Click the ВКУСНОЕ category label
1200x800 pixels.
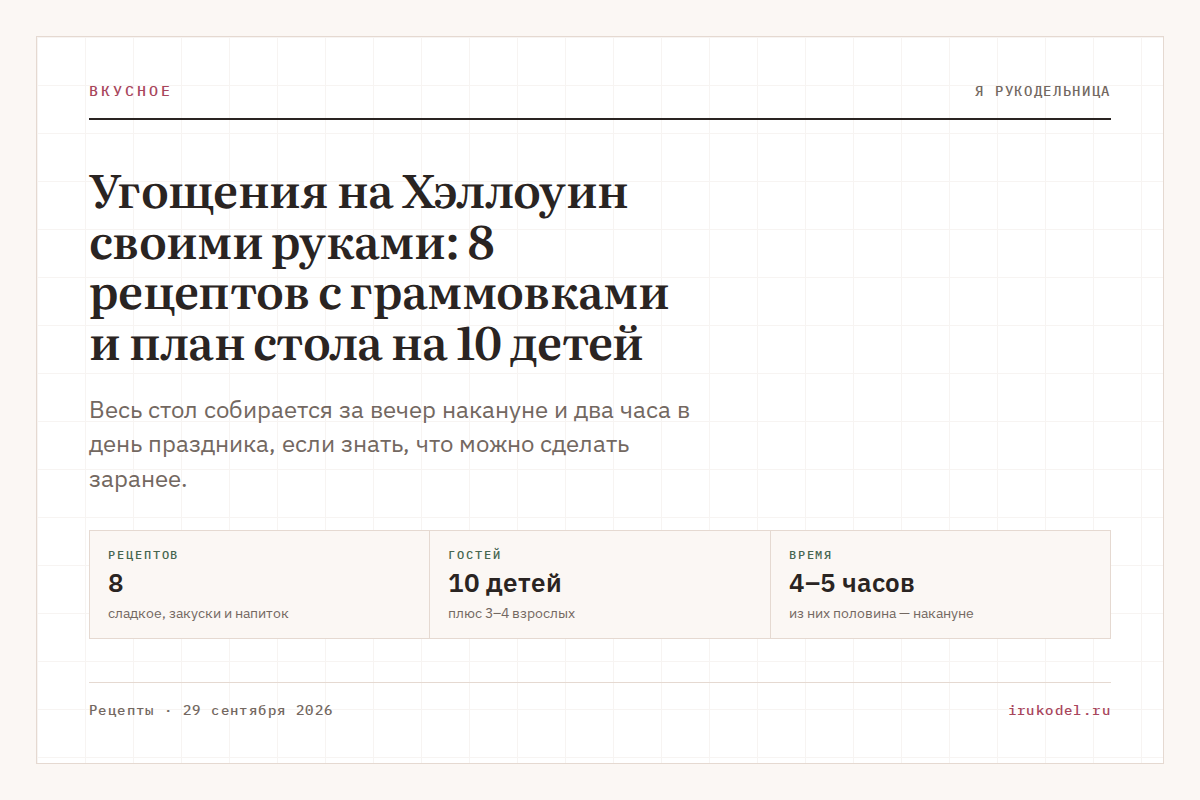pos(130,91)
